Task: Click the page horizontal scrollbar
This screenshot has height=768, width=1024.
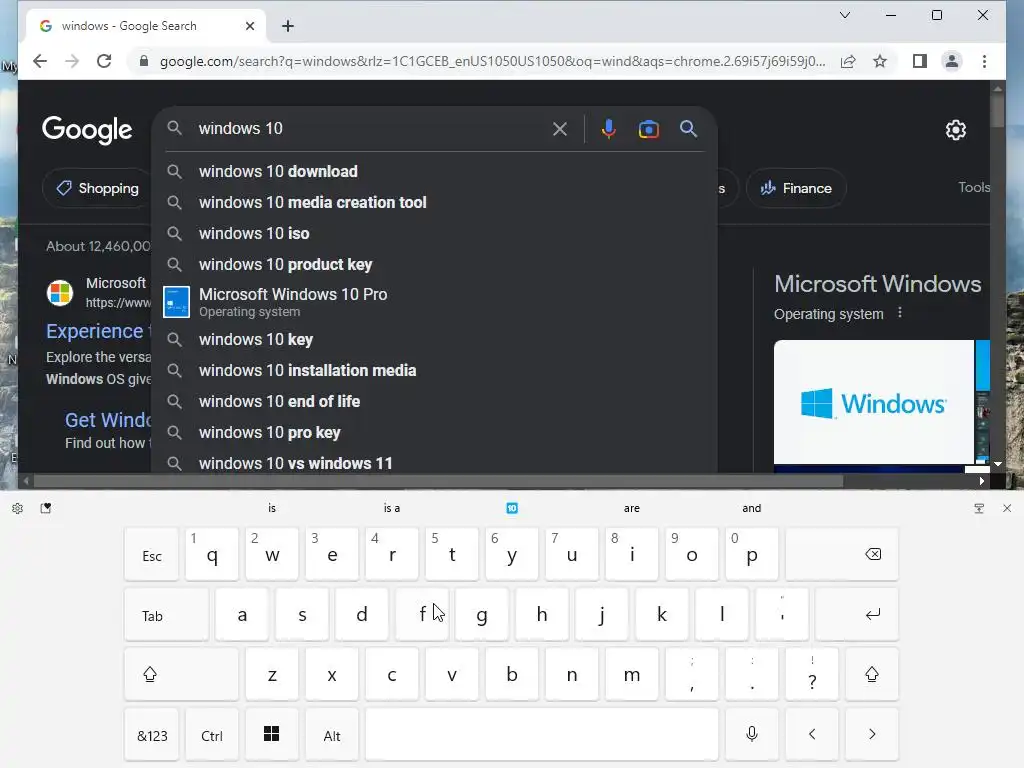Action: 438,481
